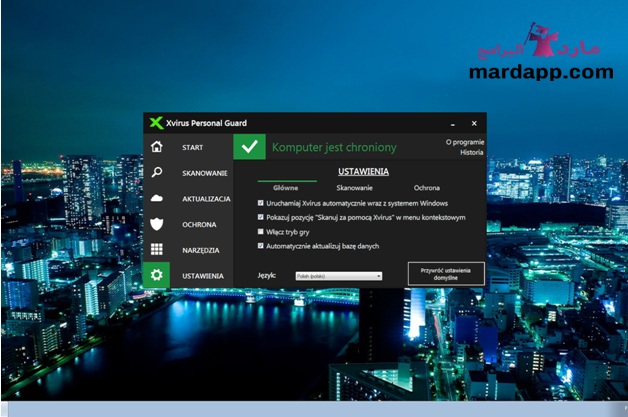Viewport: 628px width, 417px height.
Task: Open the OCHRONA sidebar section
Action: click(x=199, y=224)
